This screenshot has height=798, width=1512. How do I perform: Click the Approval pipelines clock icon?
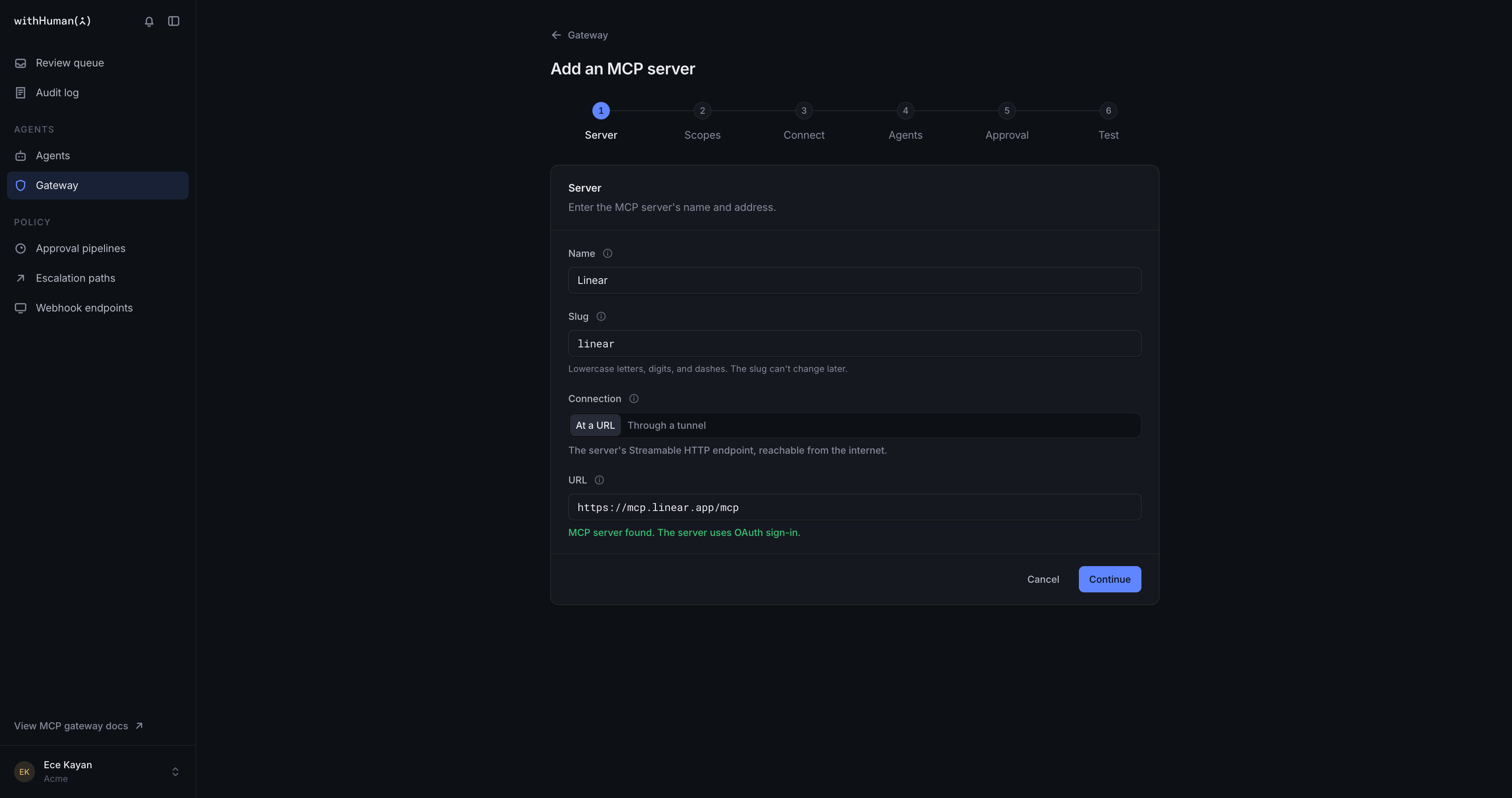[x=21, y=248]
